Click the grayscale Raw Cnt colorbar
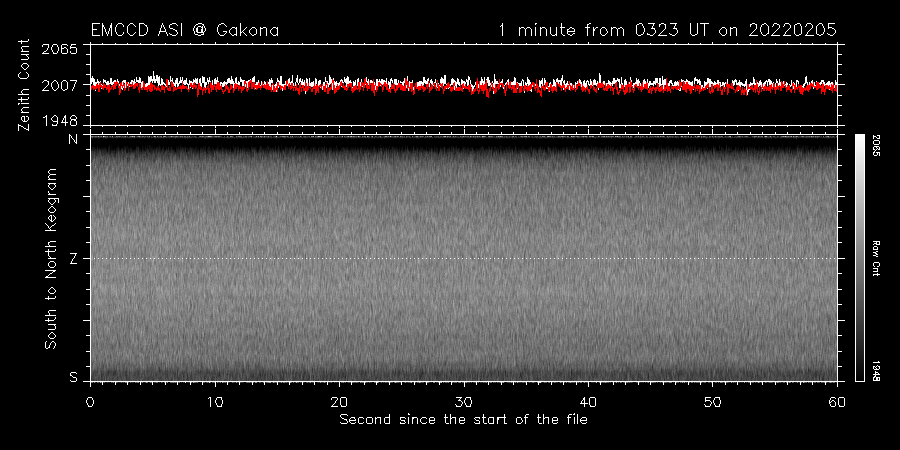The width and height of the screenshot is (900, 450). (x=859, y=258)
